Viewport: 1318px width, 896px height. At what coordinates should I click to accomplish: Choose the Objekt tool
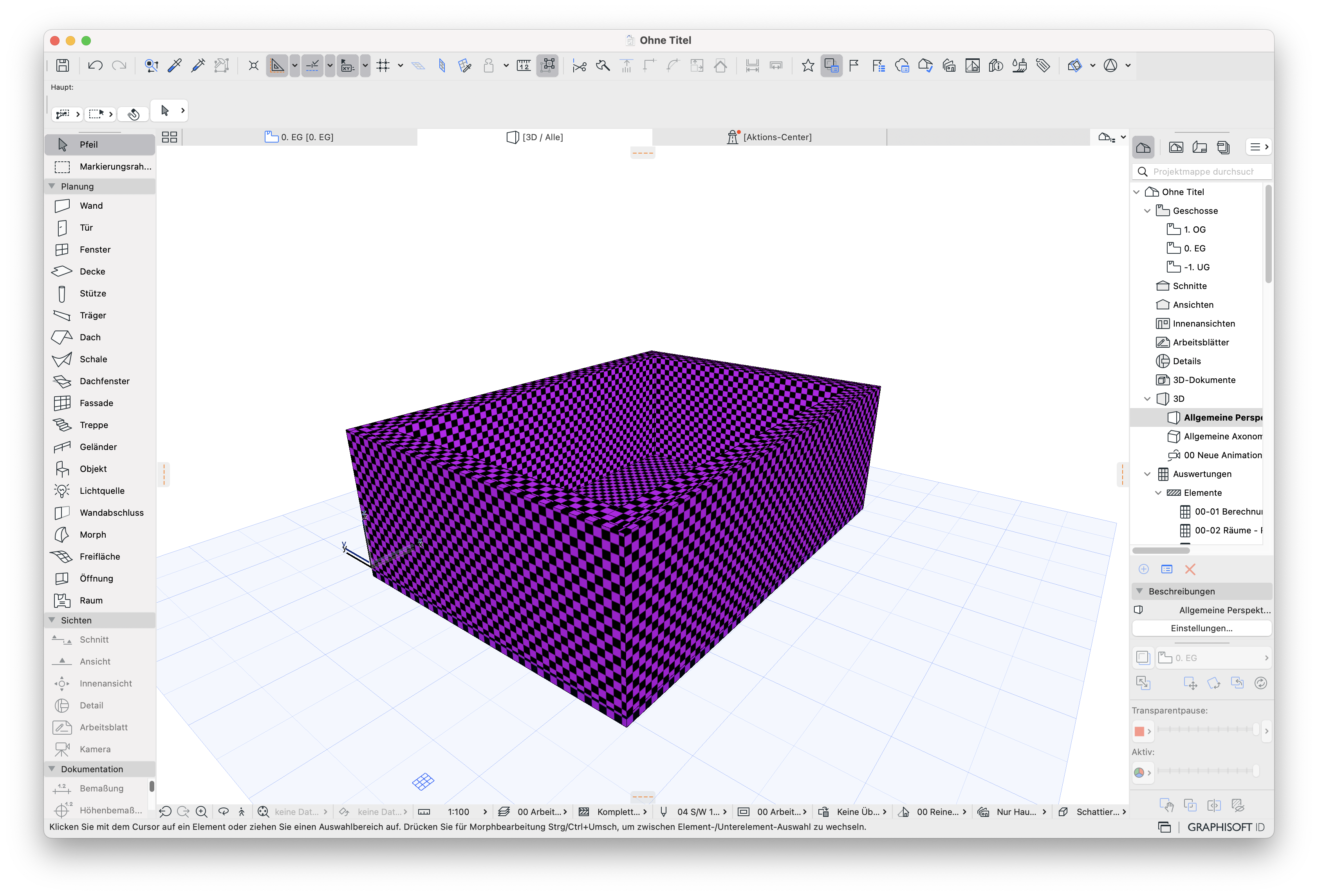click(100, 469)
